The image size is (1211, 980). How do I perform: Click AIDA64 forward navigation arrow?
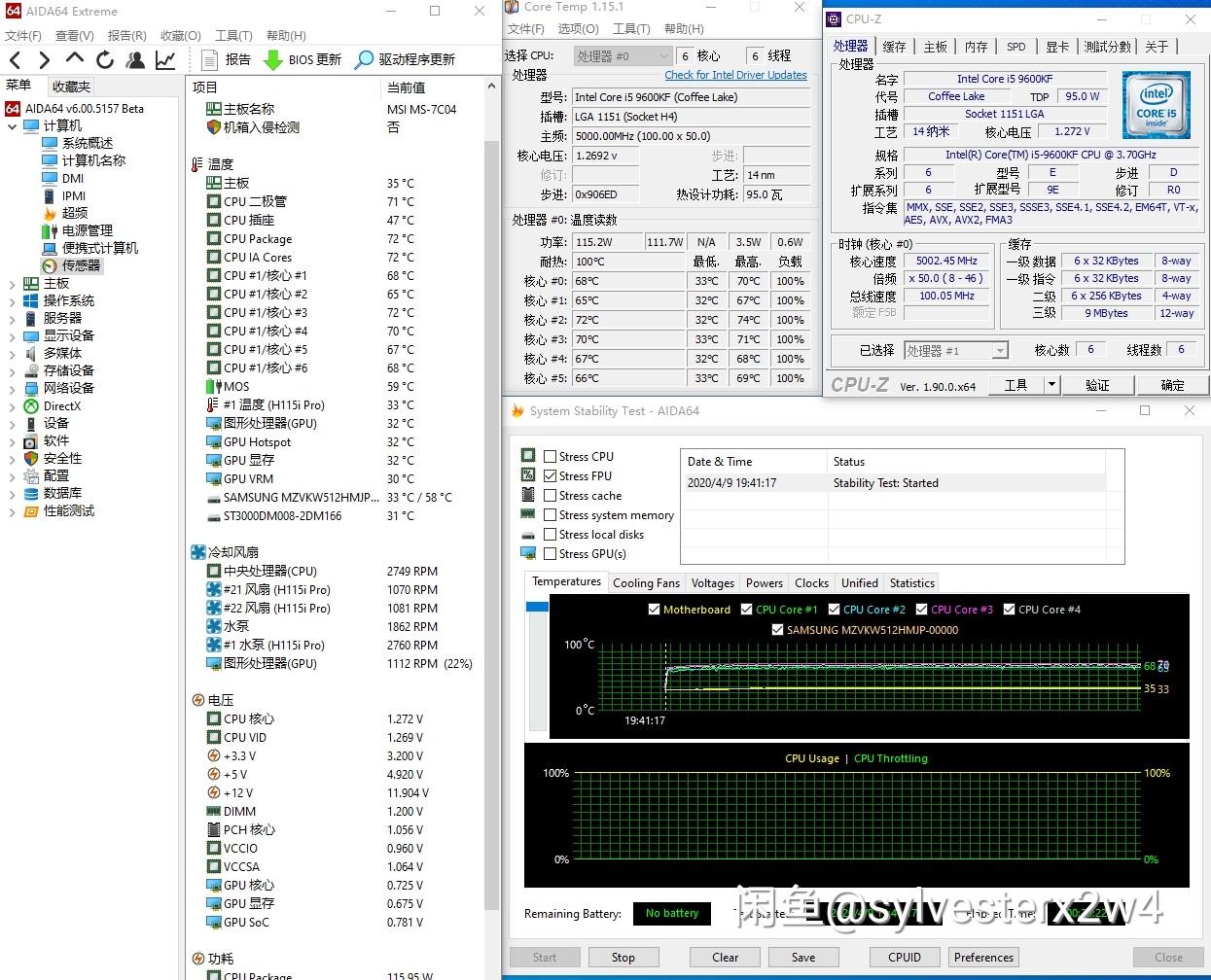(44, 59)
